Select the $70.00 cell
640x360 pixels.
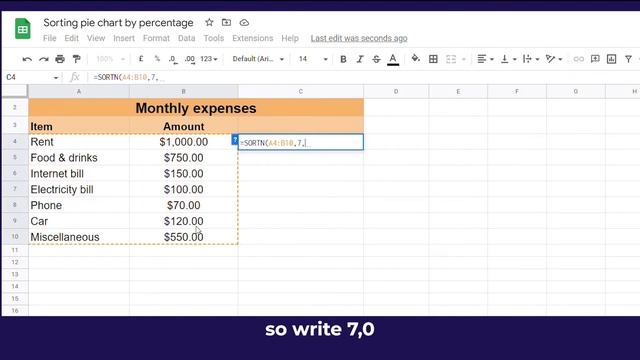click(184, 205)
